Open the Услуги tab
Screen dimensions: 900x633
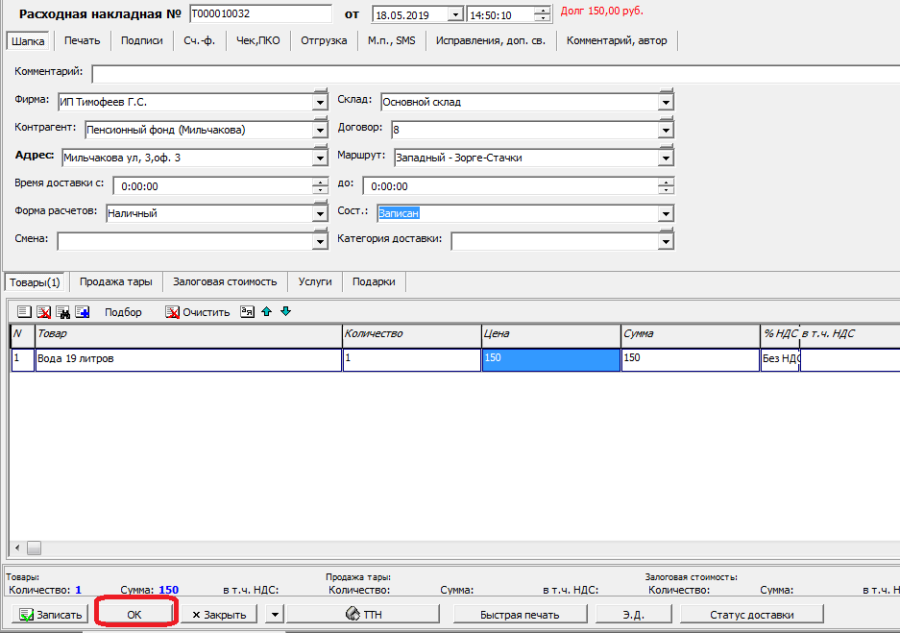click(x=315, y=282)
